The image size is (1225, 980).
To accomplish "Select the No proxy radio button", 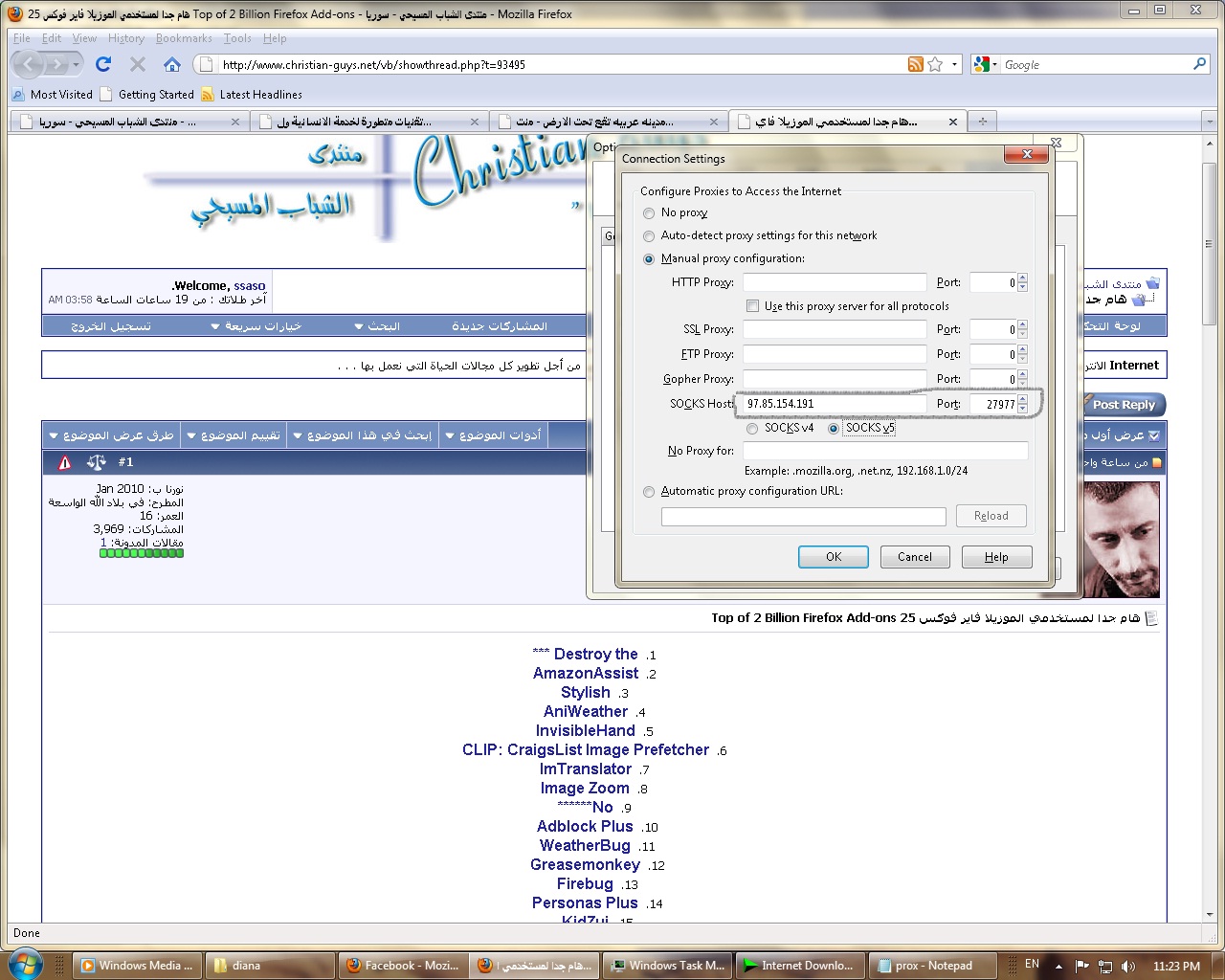I will tap(649, 213).
